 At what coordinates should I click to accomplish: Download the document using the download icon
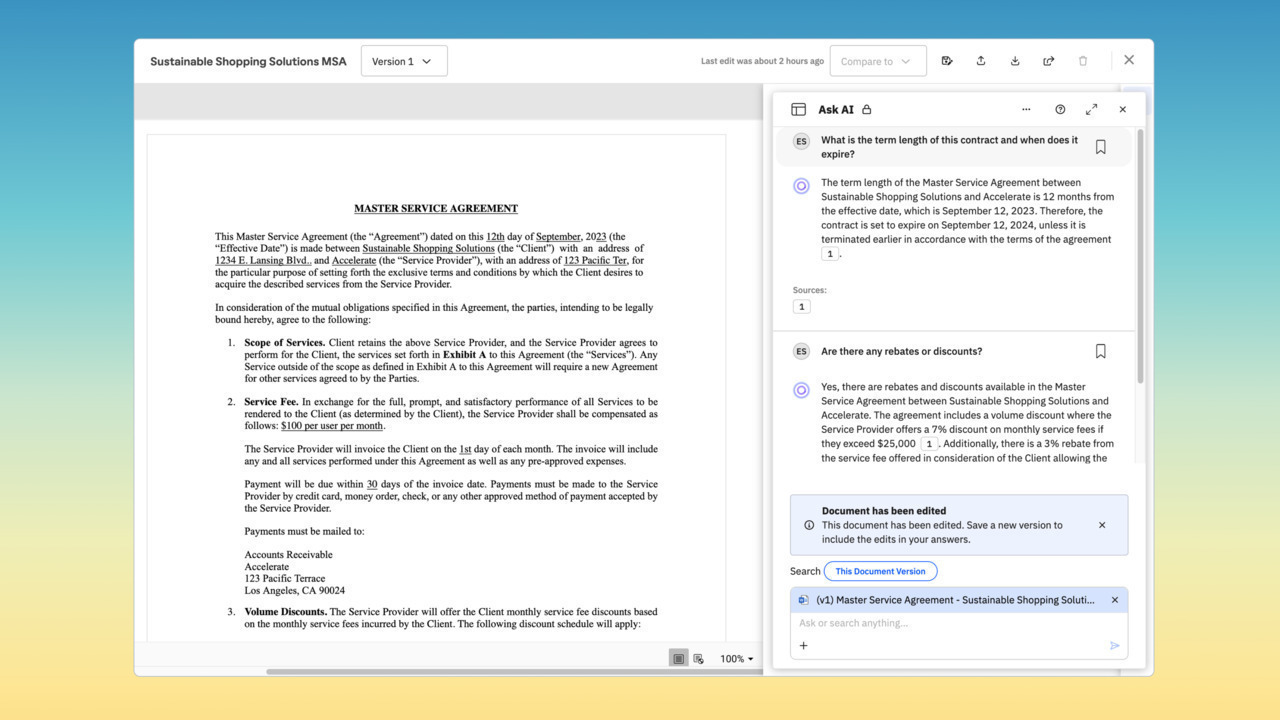click(x=1015, y=61)
